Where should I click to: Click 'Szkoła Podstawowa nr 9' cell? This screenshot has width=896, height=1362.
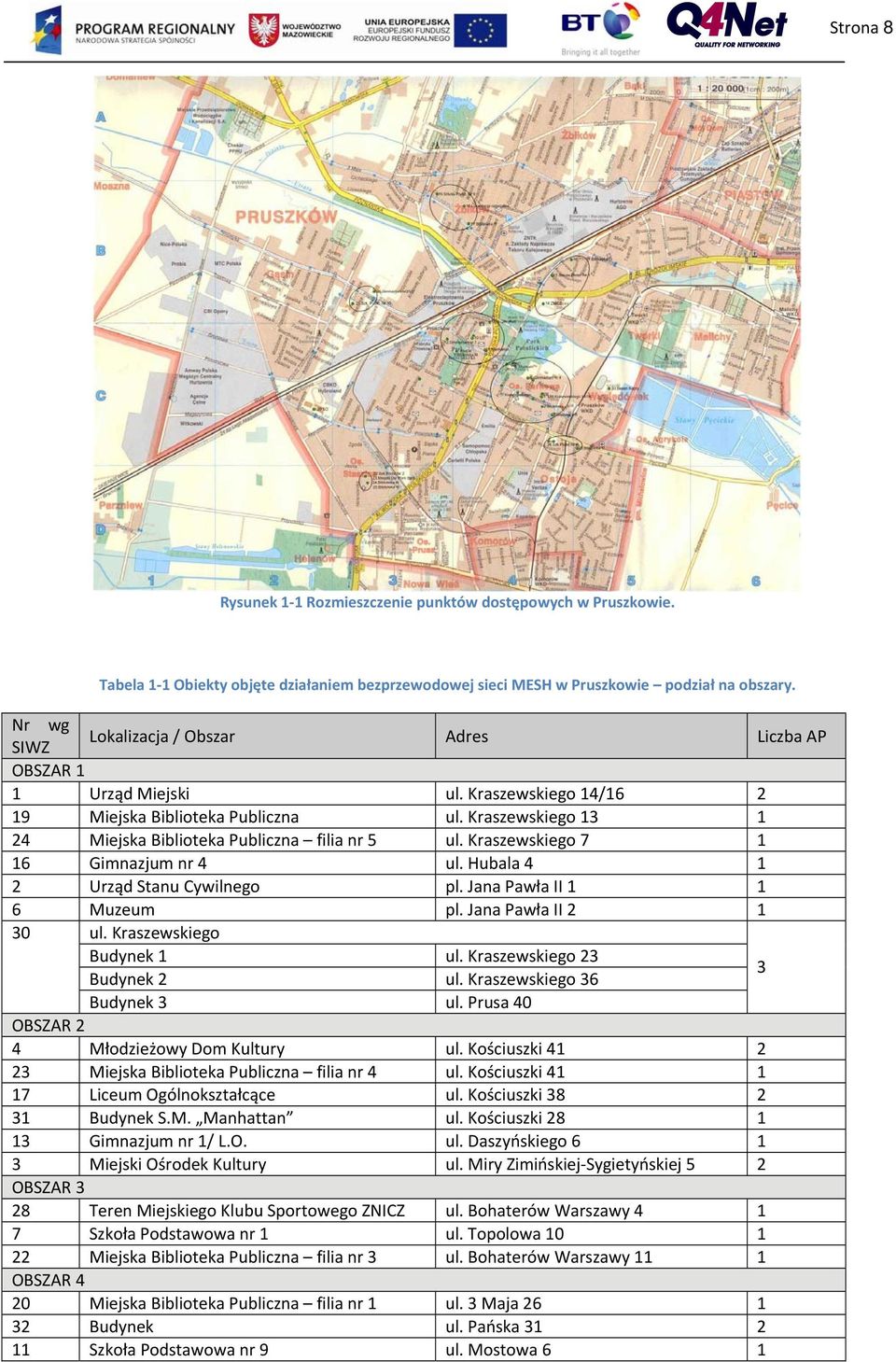pos(178,1350)
